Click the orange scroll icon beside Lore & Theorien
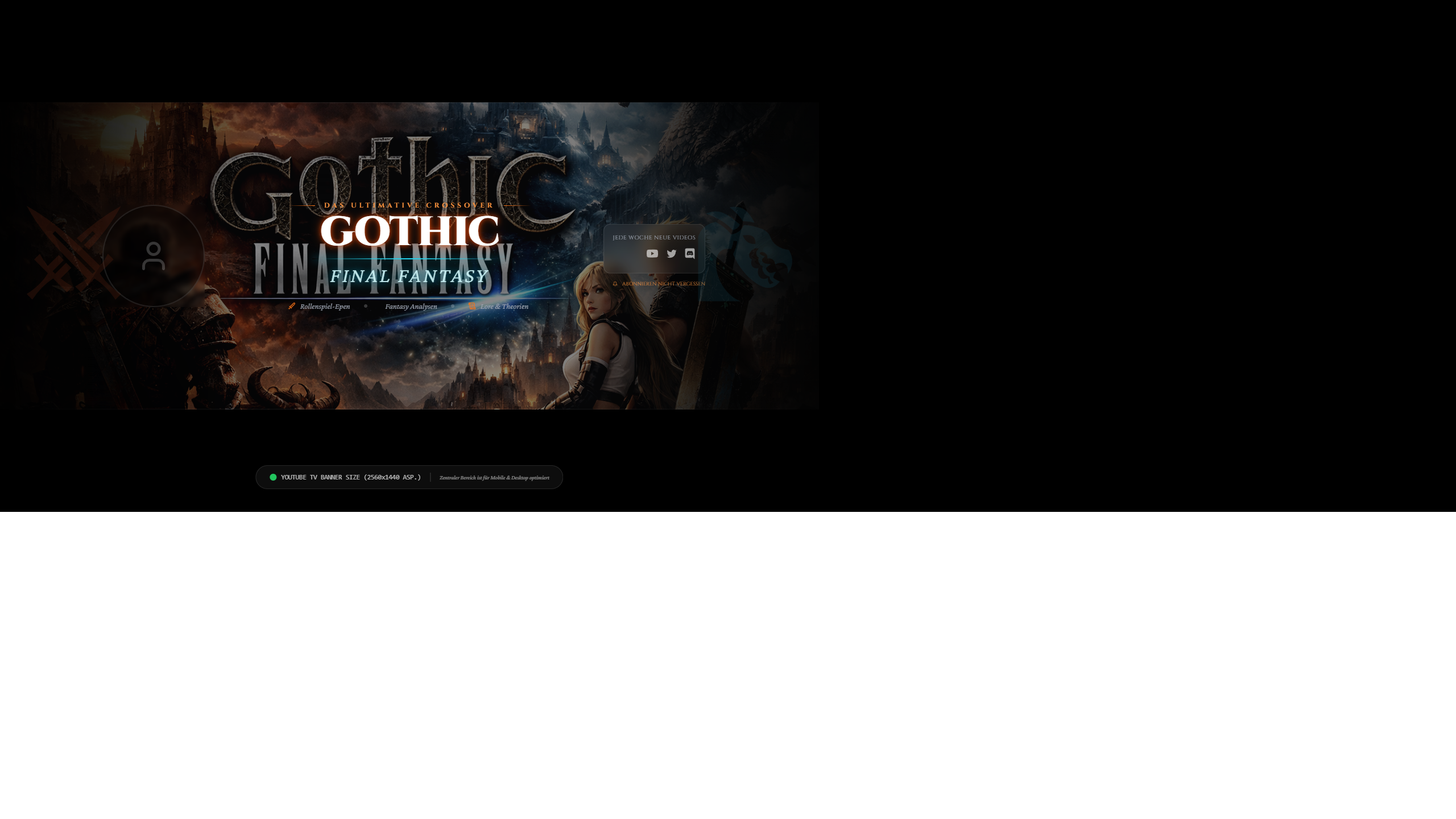The image size is (1456, 819). pyautogui.click(x=472, y=306)
